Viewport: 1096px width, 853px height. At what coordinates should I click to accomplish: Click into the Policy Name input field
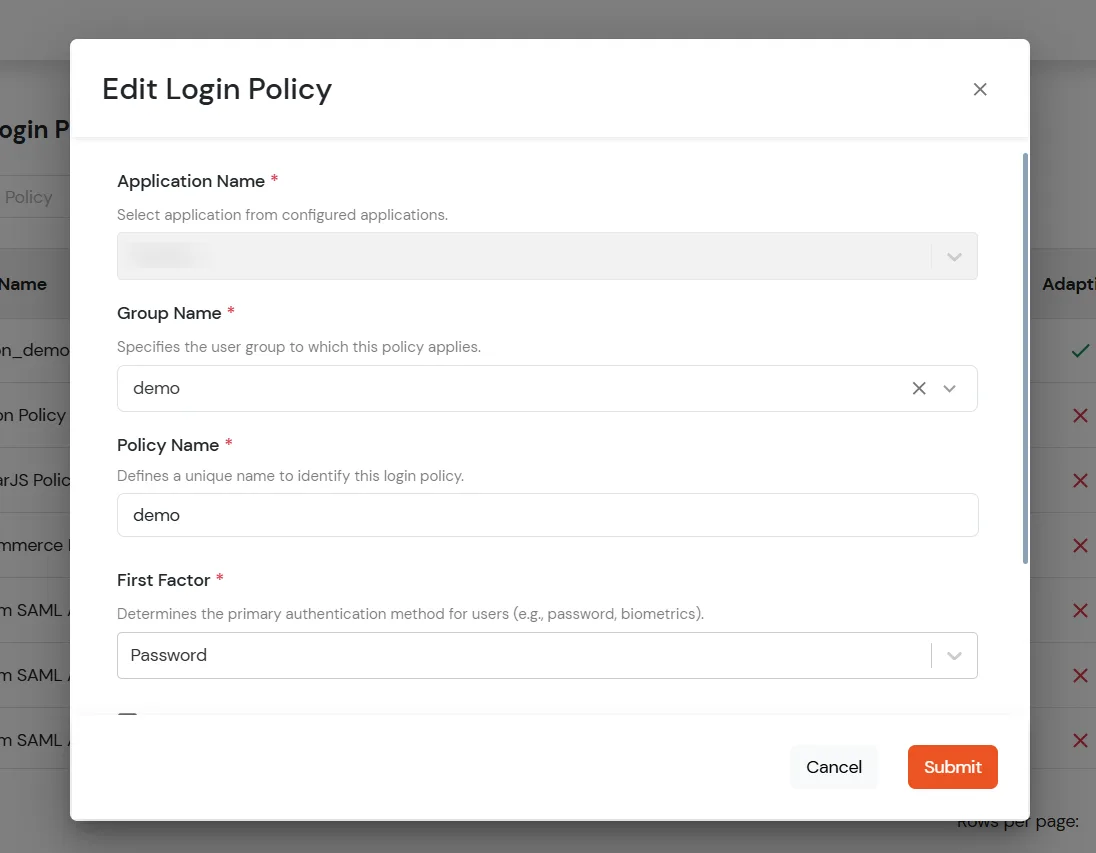click(547, 515)
